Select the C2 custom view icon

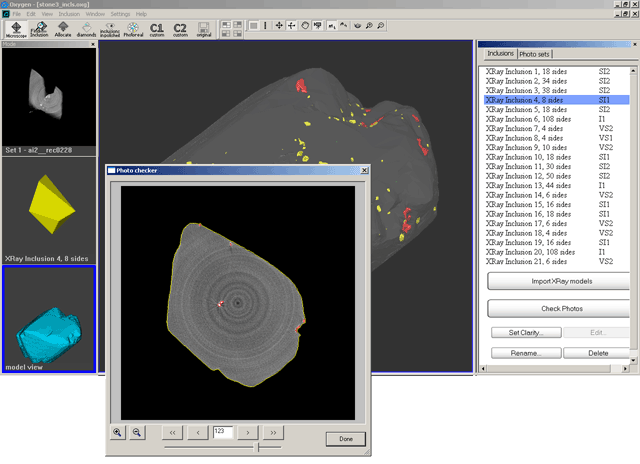click(180, 28)
